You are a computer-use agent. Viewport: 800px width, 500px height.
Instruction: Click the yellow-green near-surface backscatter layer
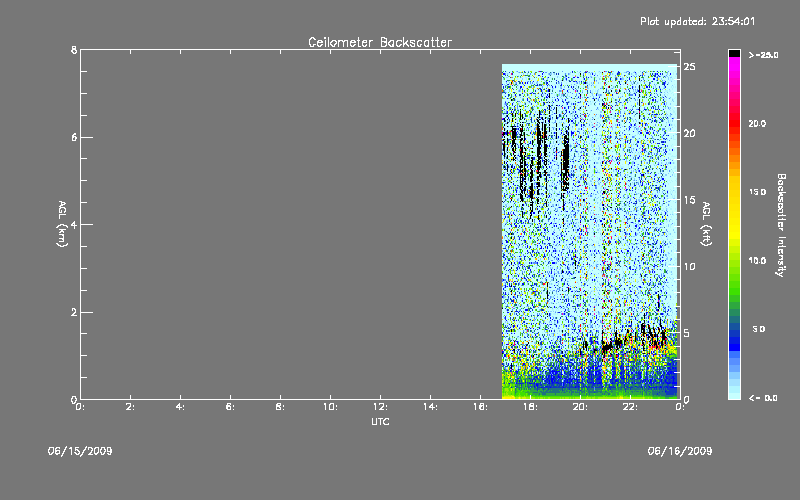tap(589, 393)
